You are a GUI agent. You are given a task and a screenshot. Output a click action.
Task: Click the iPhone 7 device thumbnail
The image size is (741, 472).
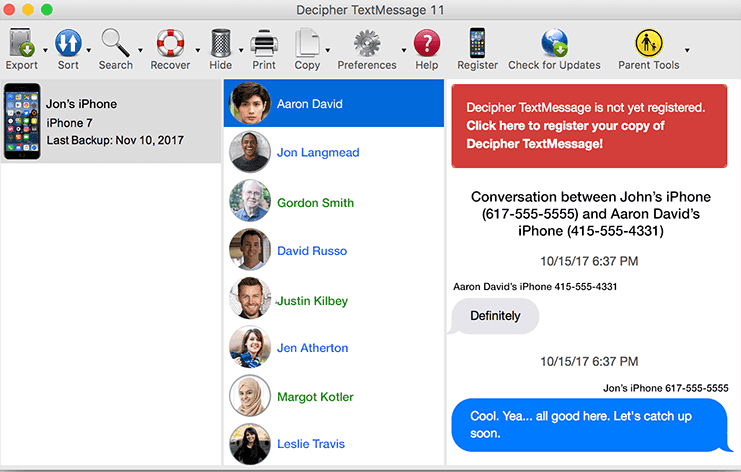click(22, 121)
